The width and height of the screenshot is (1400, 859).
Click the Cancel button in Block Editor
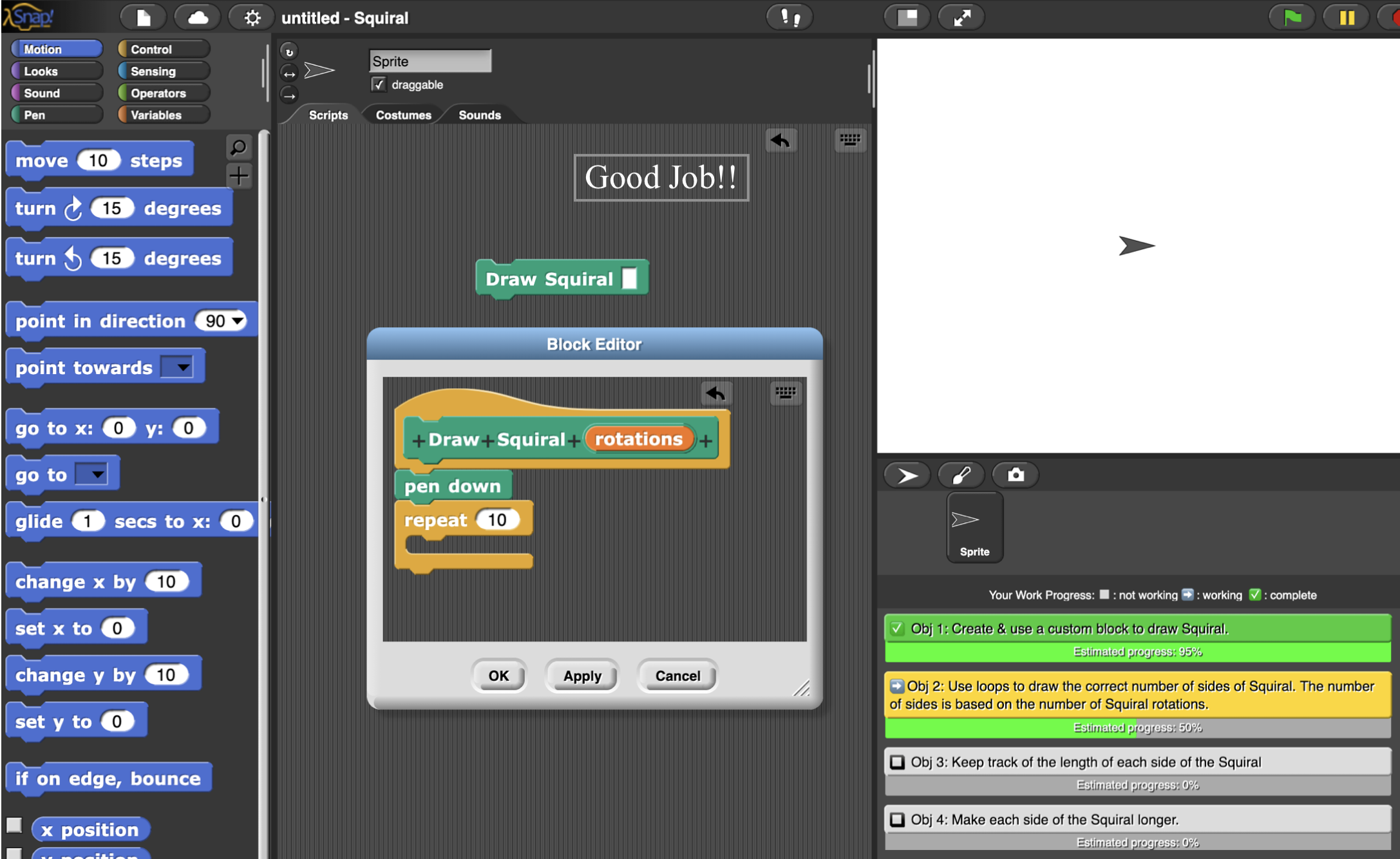[678, 674]
